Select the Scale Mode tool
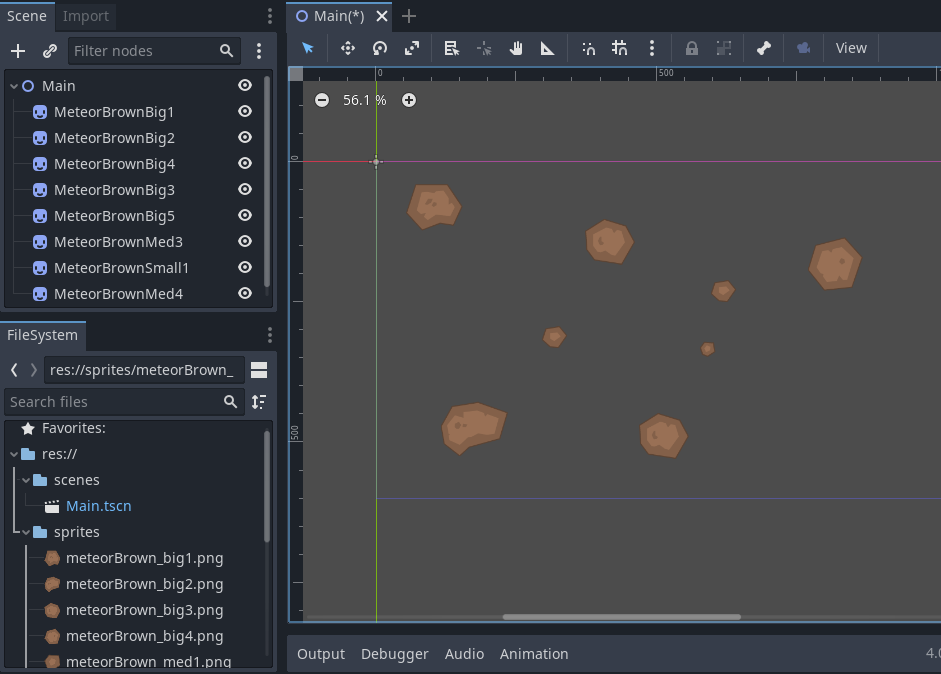941x674 pixels. pyautogui.click(x=413, y=48)
